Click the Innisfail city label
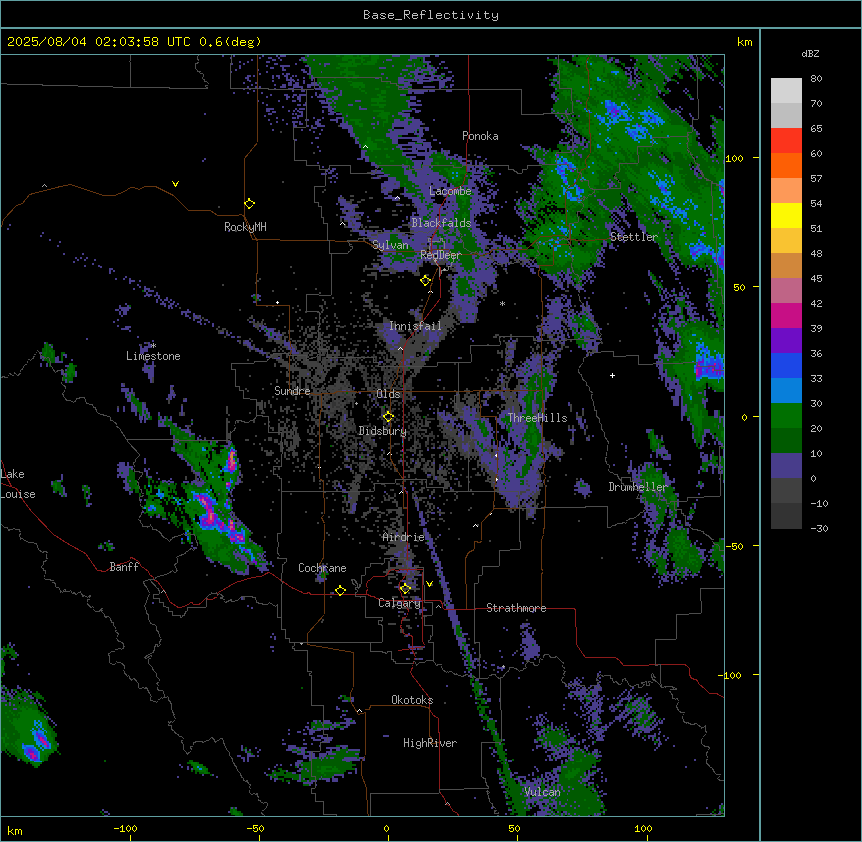 click(x=415, y=326)
